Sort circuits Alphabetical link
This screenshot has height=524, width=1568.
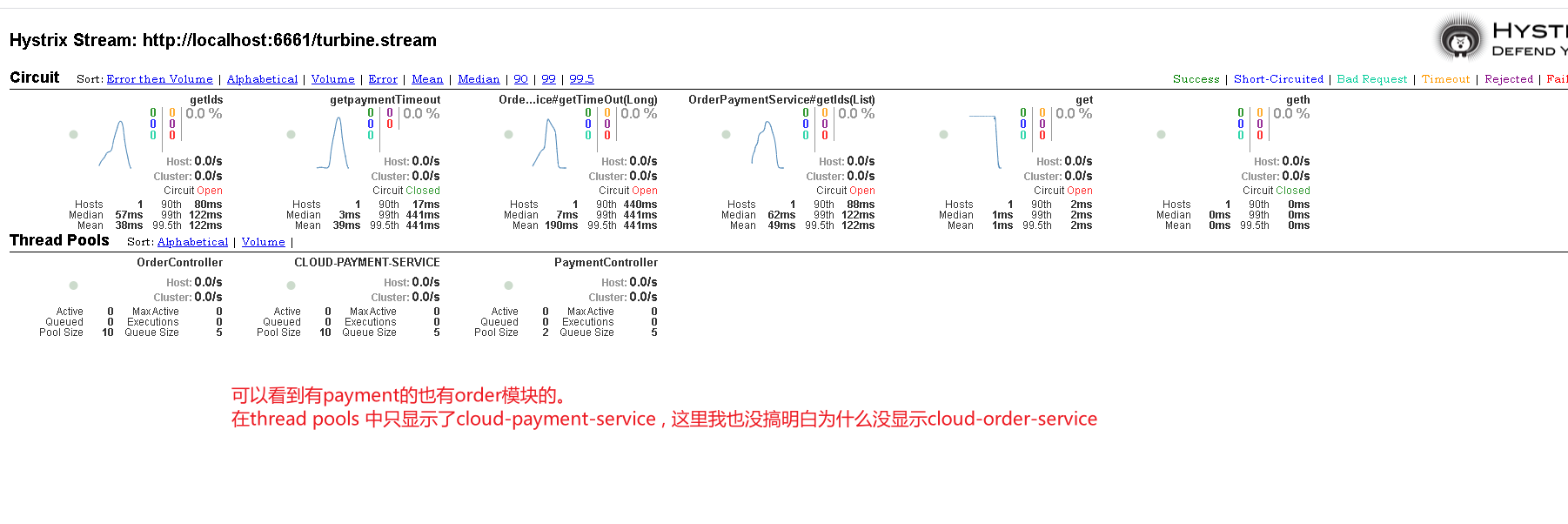pyautogui.click(x=262, y=79)
